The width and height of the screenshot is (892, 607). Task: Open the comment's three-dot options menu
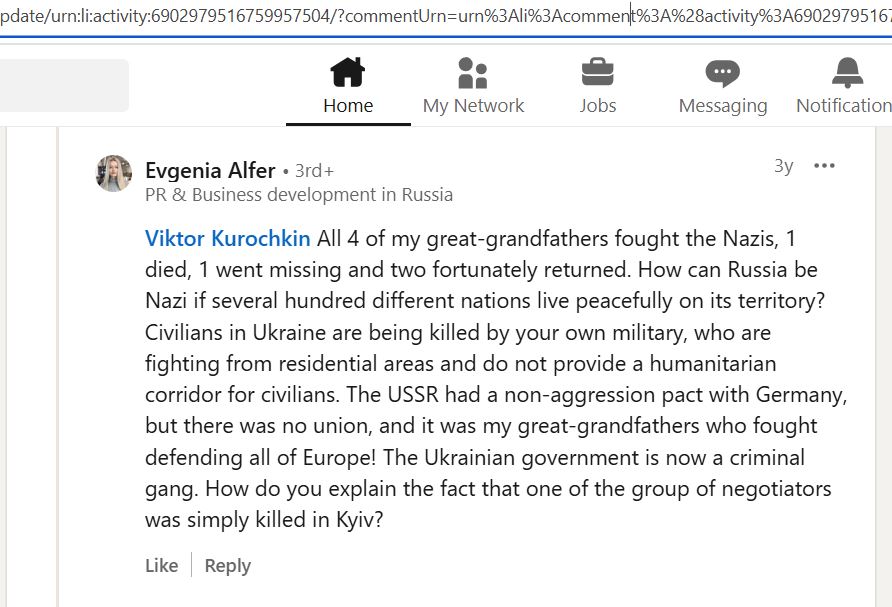click(824, 166)
